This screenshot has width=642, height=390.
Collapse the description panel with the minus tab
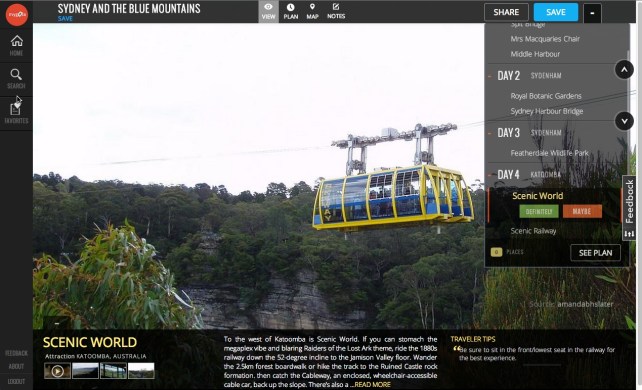[x=57, y=323]
